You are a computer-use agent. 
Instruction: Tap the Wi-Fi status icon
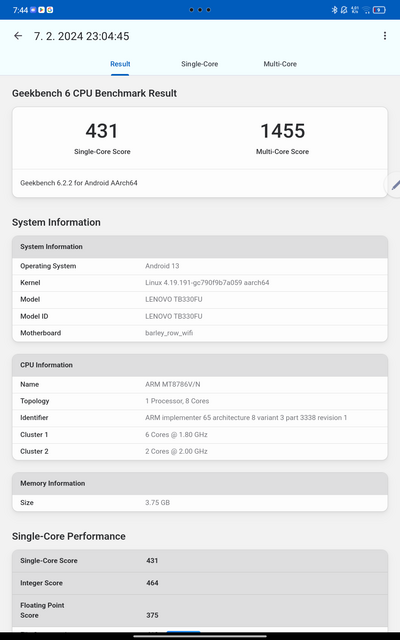pyautogui.click(x=366, y=10)
